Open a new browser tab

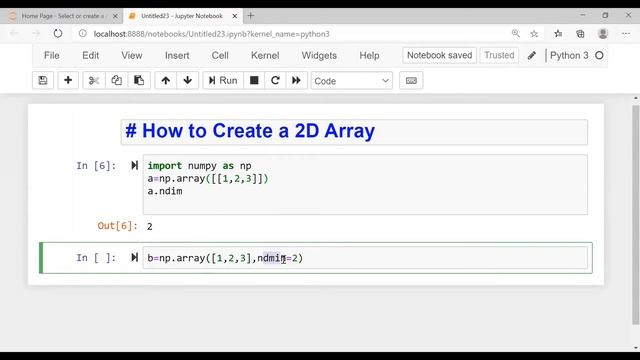251,16
